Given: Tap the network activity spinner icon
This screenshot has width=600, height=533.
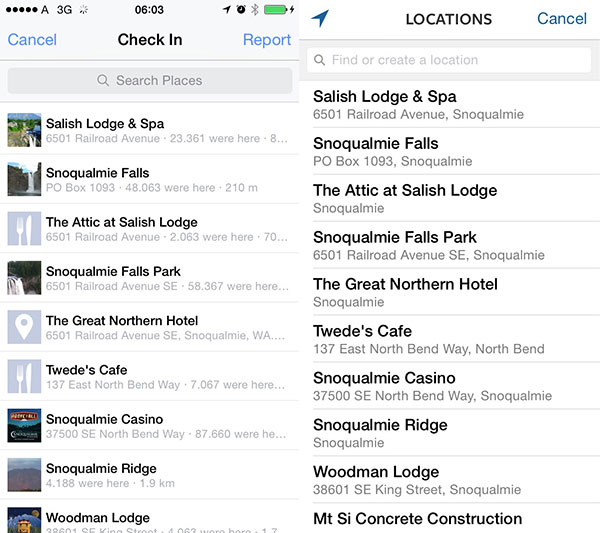Looking at the screenshot, I should 83,10.
